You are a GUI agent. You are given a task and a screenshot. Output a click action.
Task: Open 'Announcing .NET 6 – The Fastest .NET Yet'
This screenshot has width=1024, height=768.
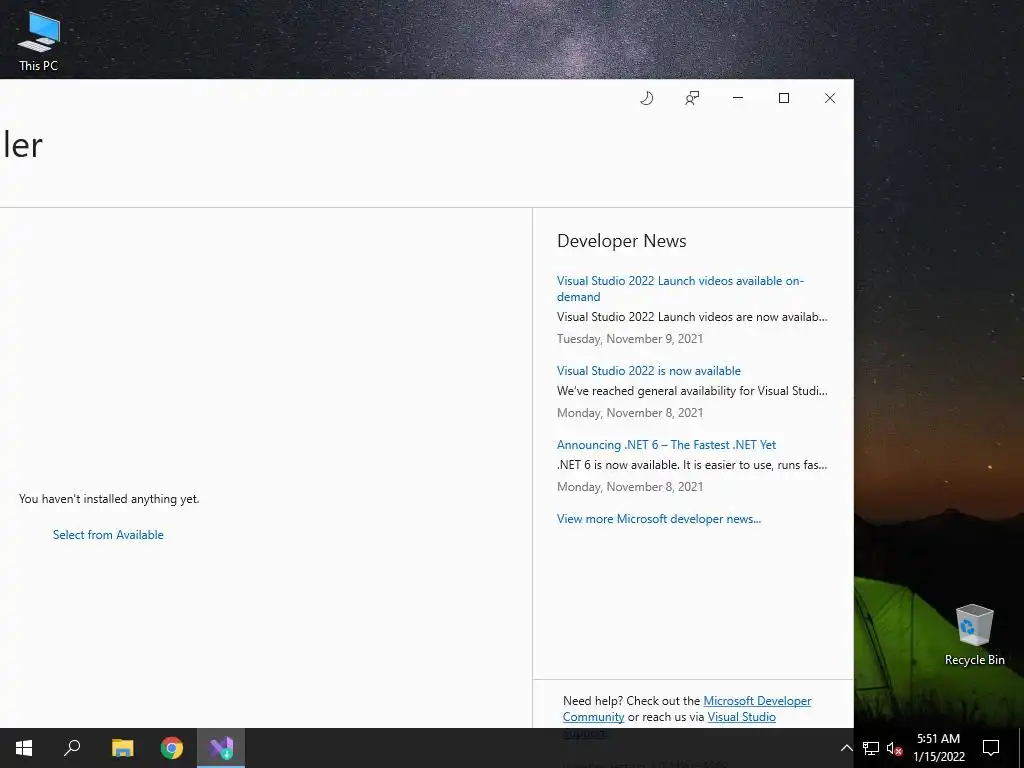click(x=666, y=445)
